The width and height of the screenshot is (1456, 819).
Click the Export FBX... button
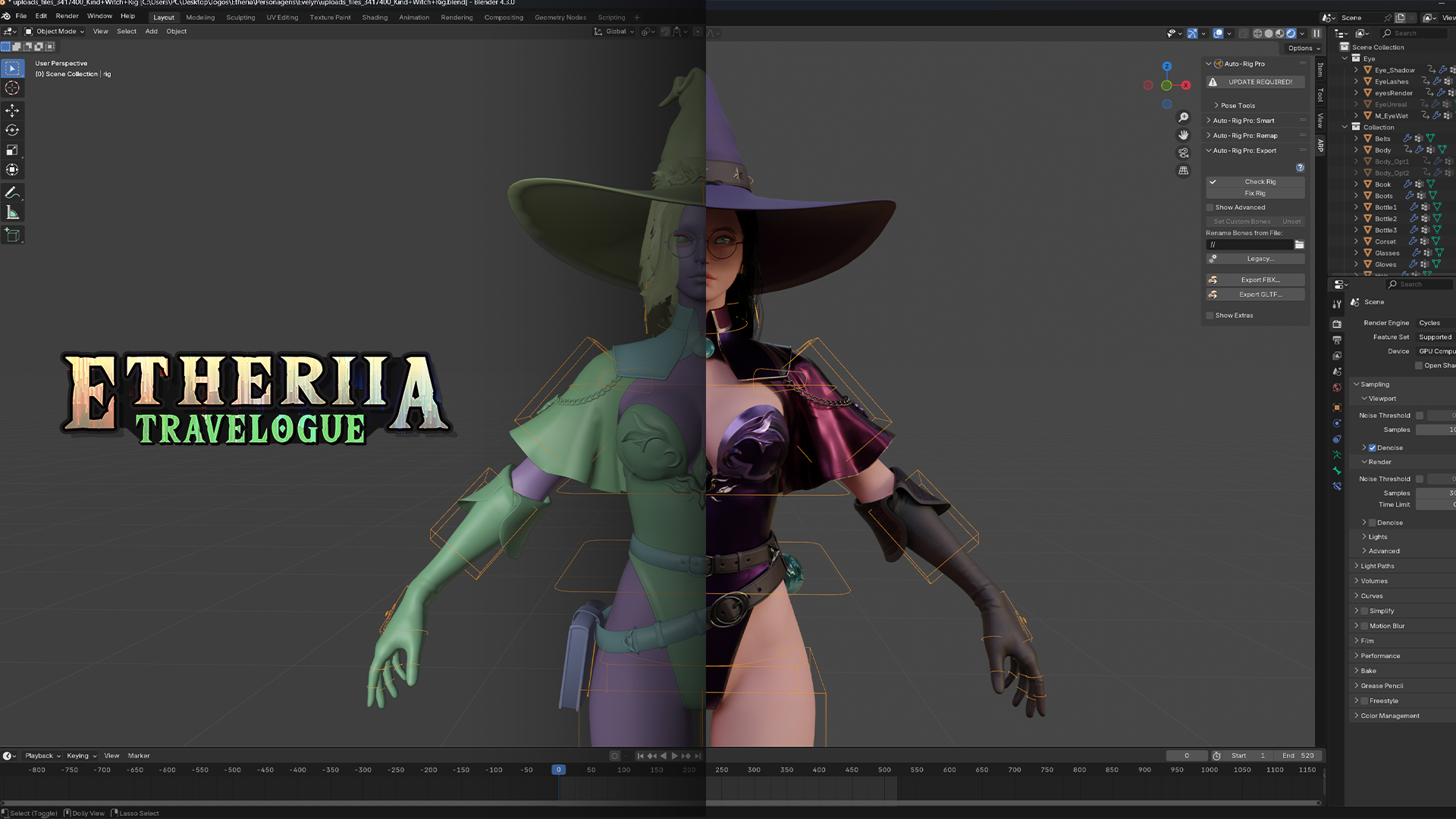pyautogui.click(x=1256, y=280)
